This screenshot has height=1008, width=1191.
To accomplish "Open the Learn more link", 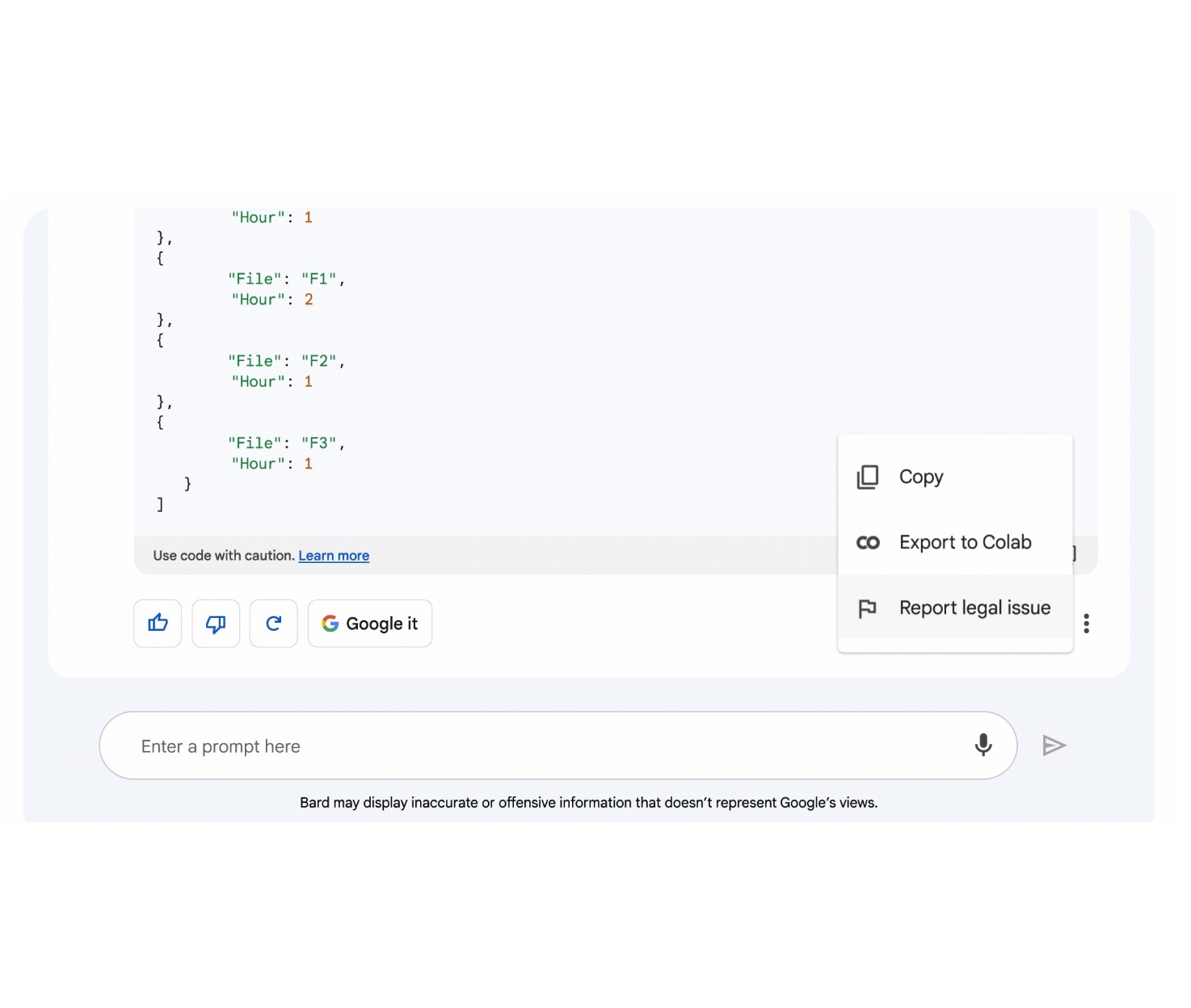I will (x=334, y=556).
